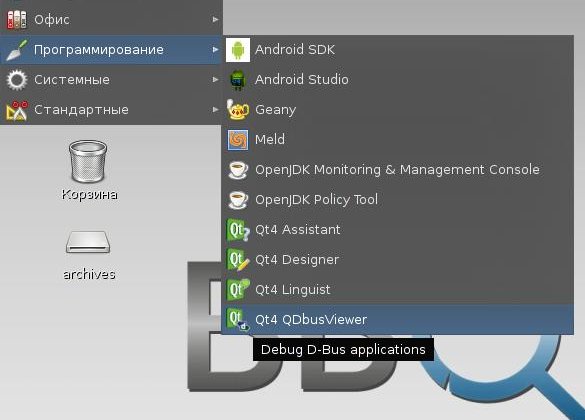The height and width of the screenshot is (420, 585).
Task: Select Qt4 Linguist menu entry
Action: (398, 289)
